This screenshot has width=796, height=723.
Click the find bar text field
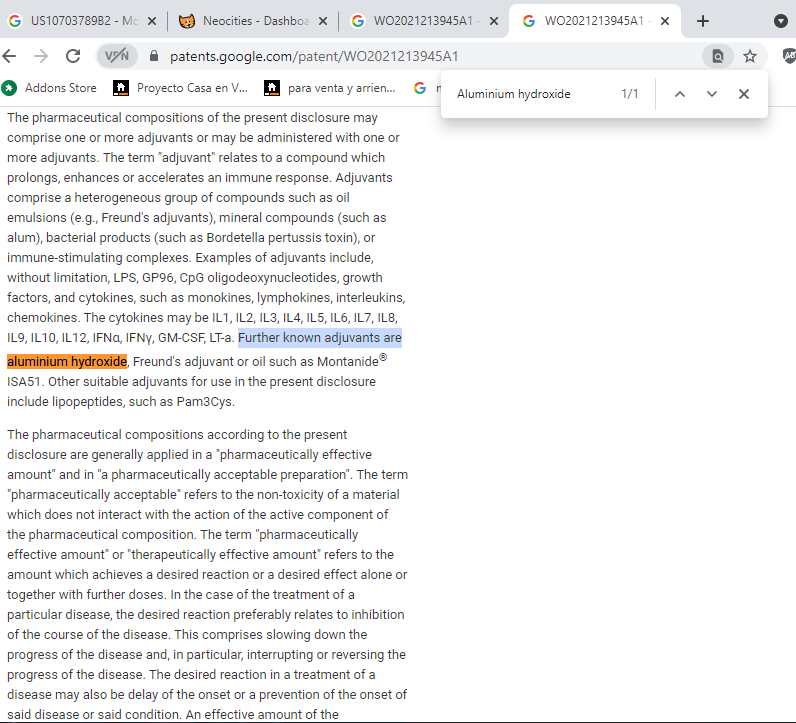click(x=530, y=94)
